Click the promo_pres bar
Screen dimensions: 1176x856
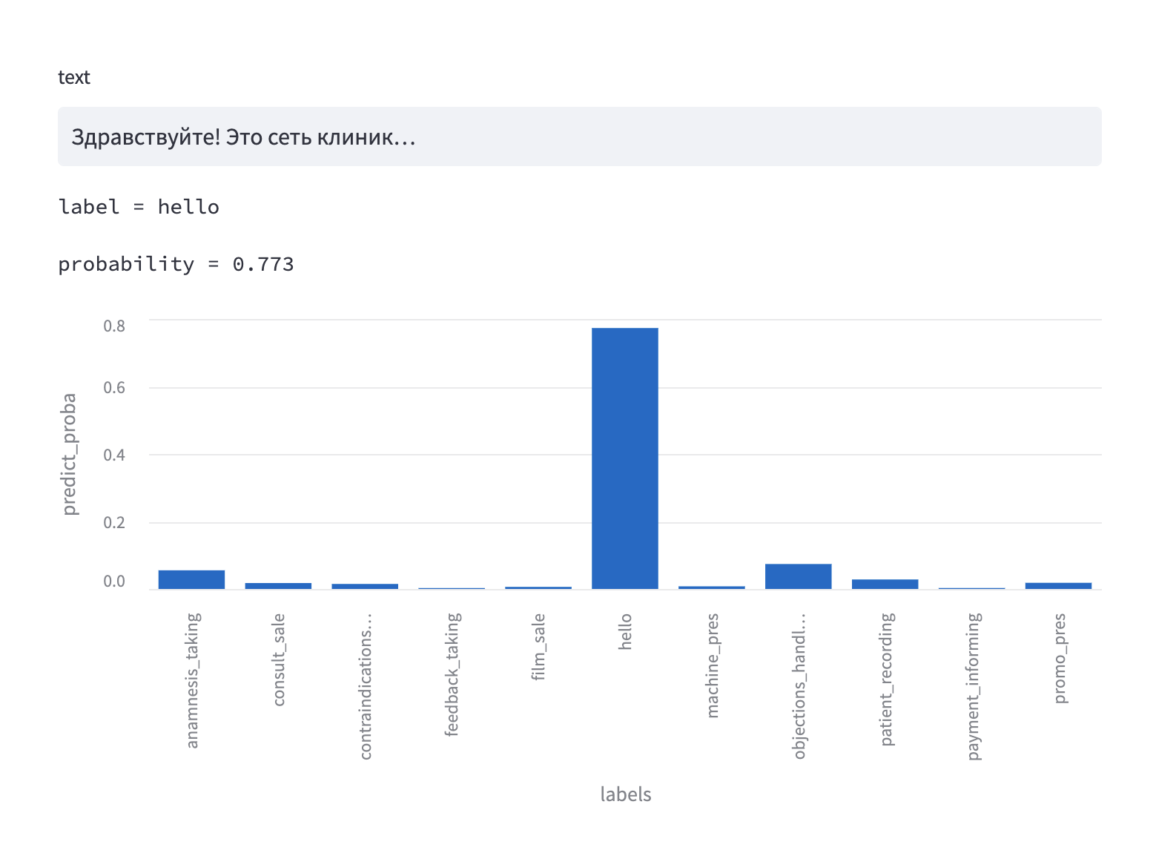1058,585
